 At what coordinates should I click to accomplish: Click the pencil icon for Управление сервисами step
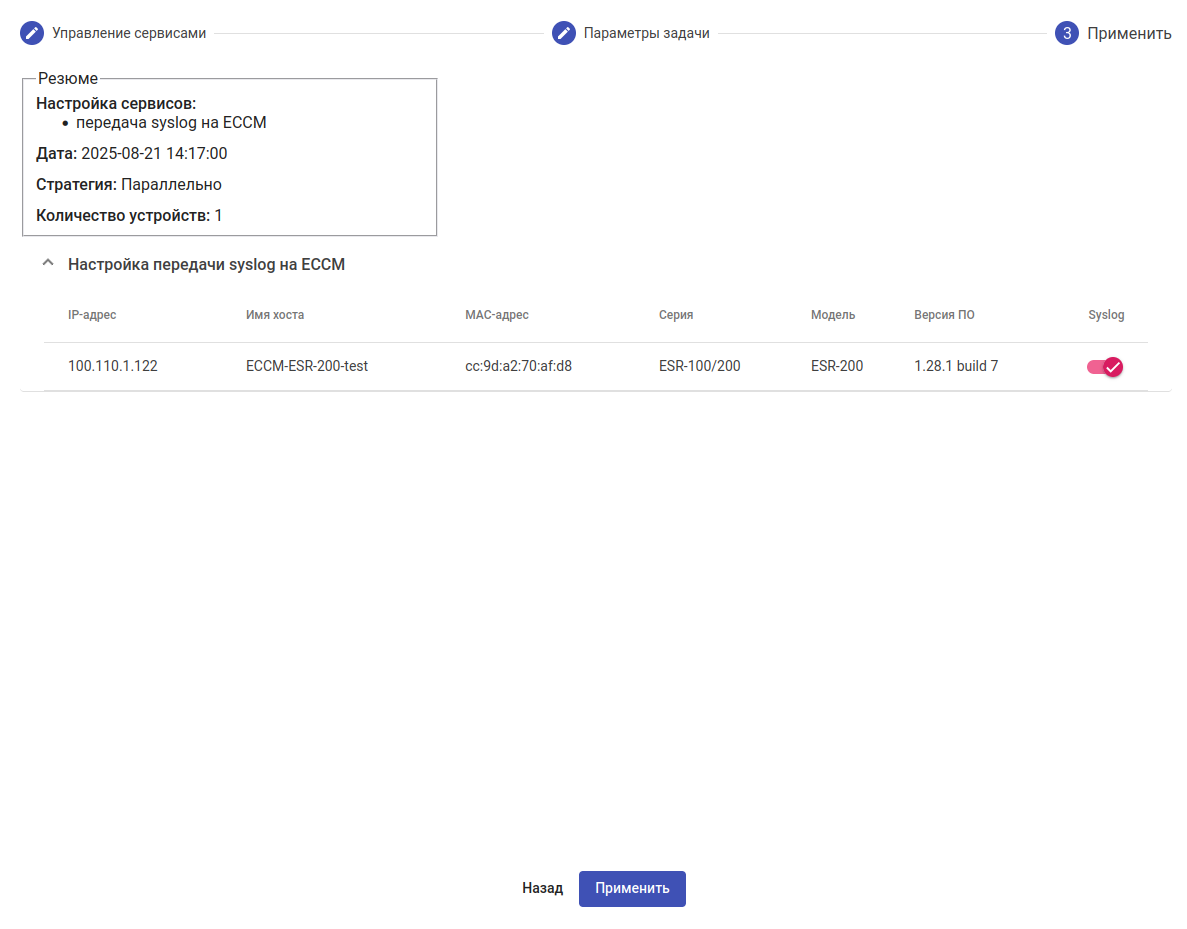coord(32,33)
